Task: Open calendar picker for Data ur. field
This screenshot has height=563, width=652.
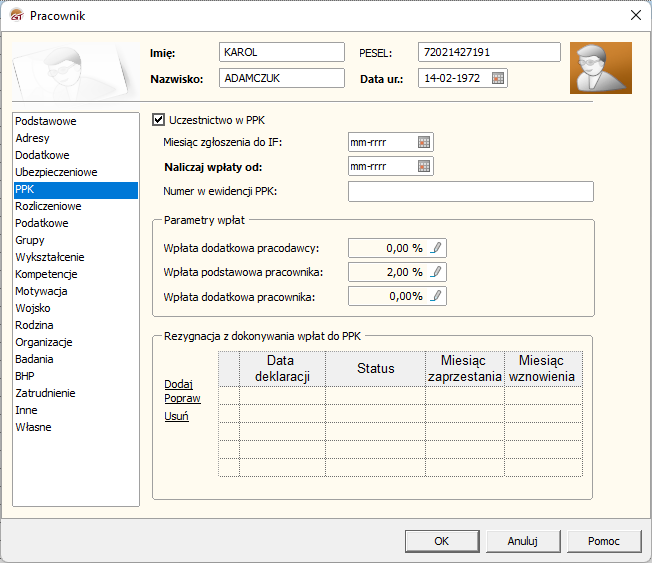Action: [498, 78]
